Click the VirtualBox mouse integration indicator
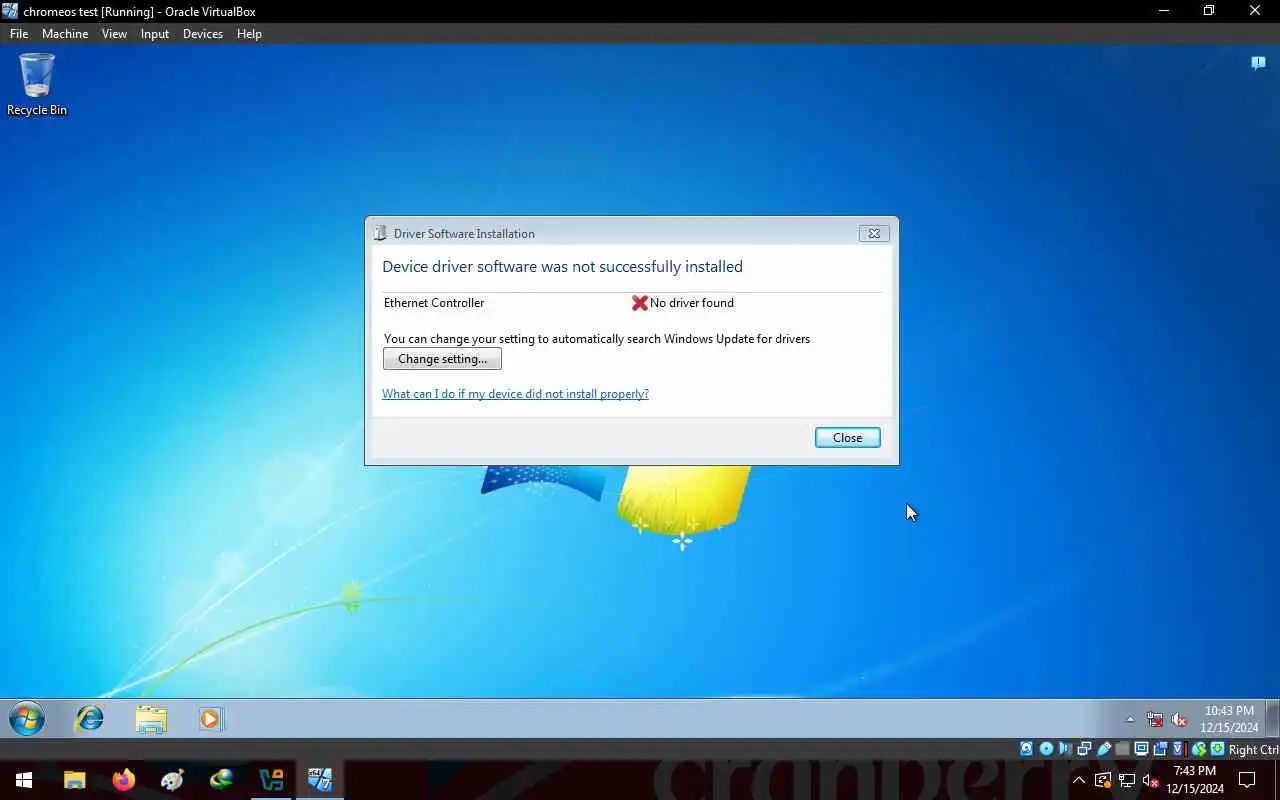Screen dimensions: 1280x800 point(1199,749)
